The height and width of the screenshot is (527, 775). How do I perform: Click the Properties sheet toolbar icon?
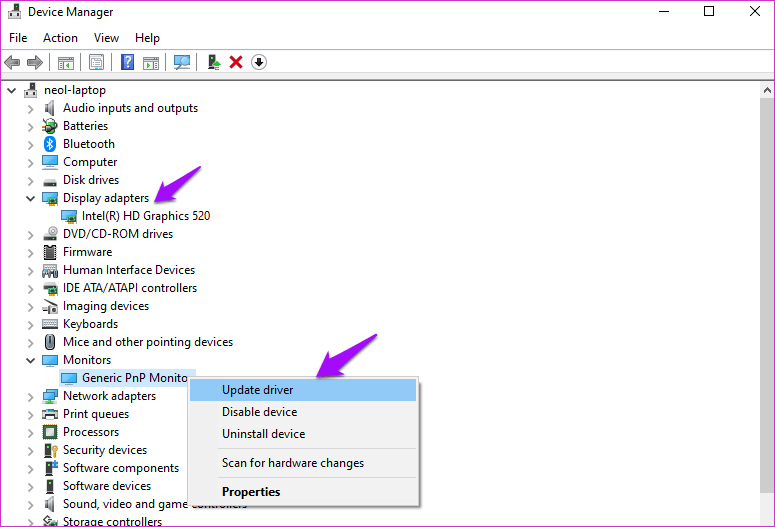point(96,62)
